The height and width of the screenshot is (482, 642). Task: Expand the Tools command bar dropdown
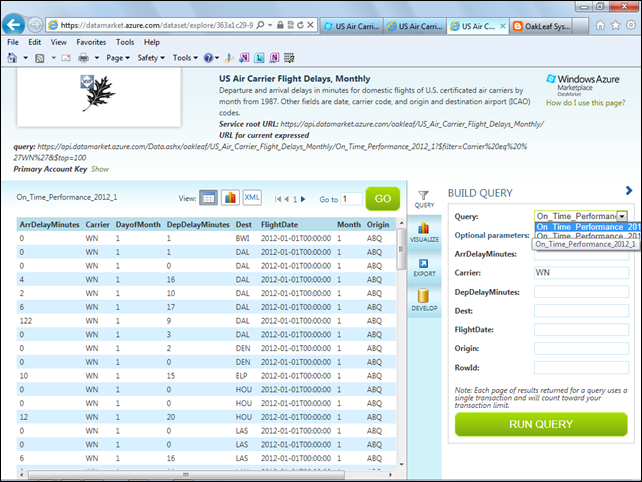tap(185, 58)
